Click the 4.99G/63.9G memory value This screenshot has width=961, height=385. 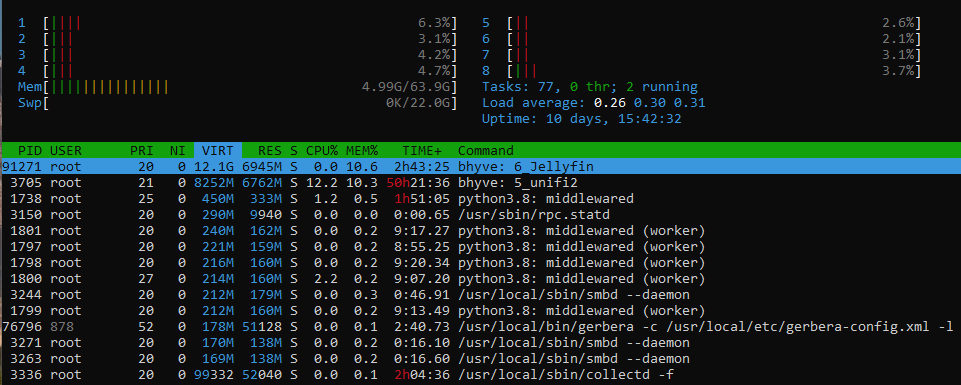[x=407, y=87]
